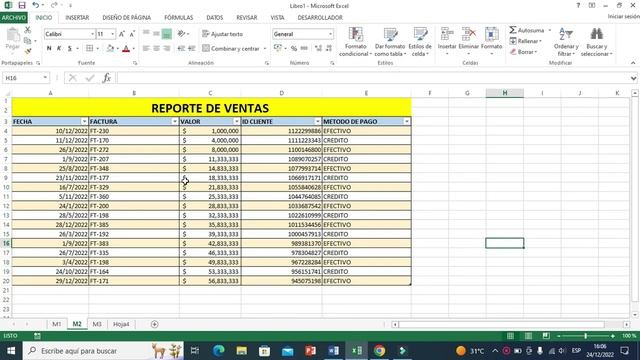640x360 pixels.
Task: Switch to the M3 sheet tab
Action: pyautogui.click(x=97, y=324)
